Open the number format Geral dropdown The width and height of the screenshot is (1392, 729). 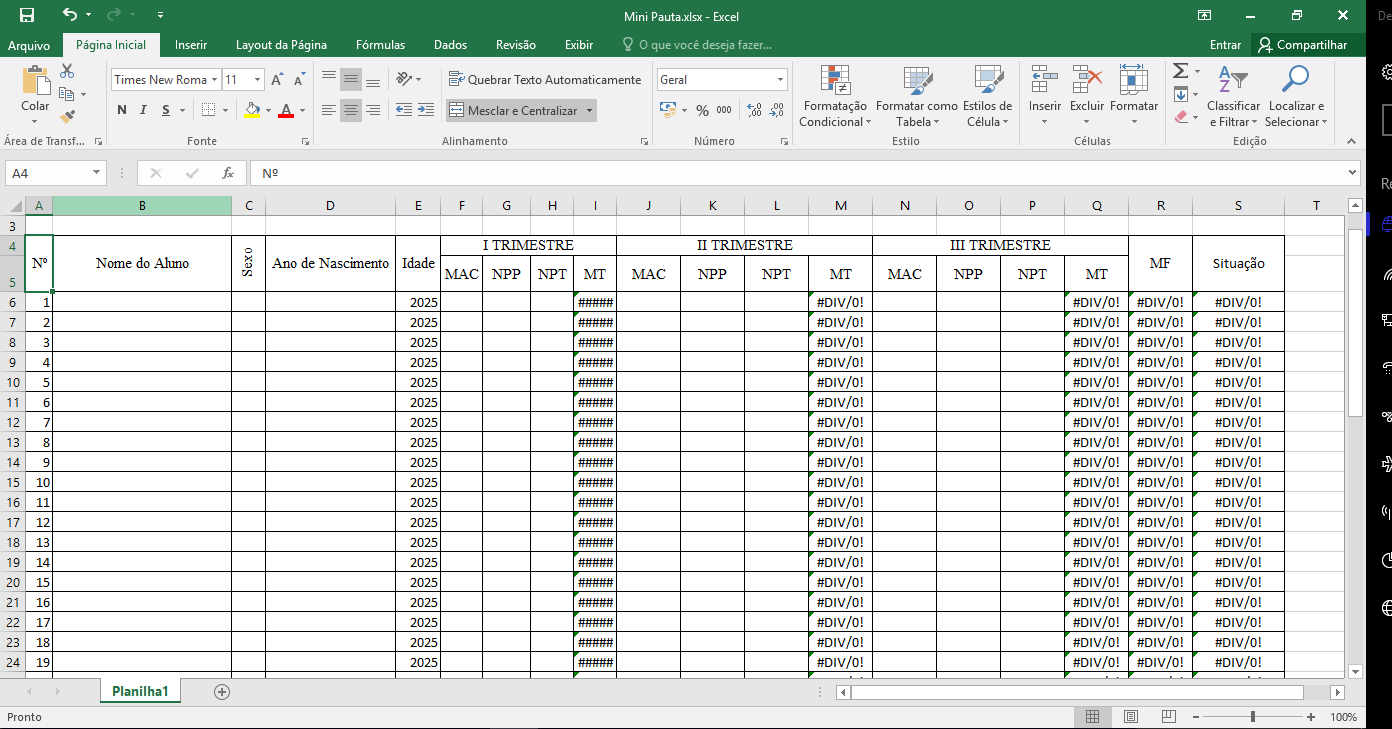click(781, 79)
